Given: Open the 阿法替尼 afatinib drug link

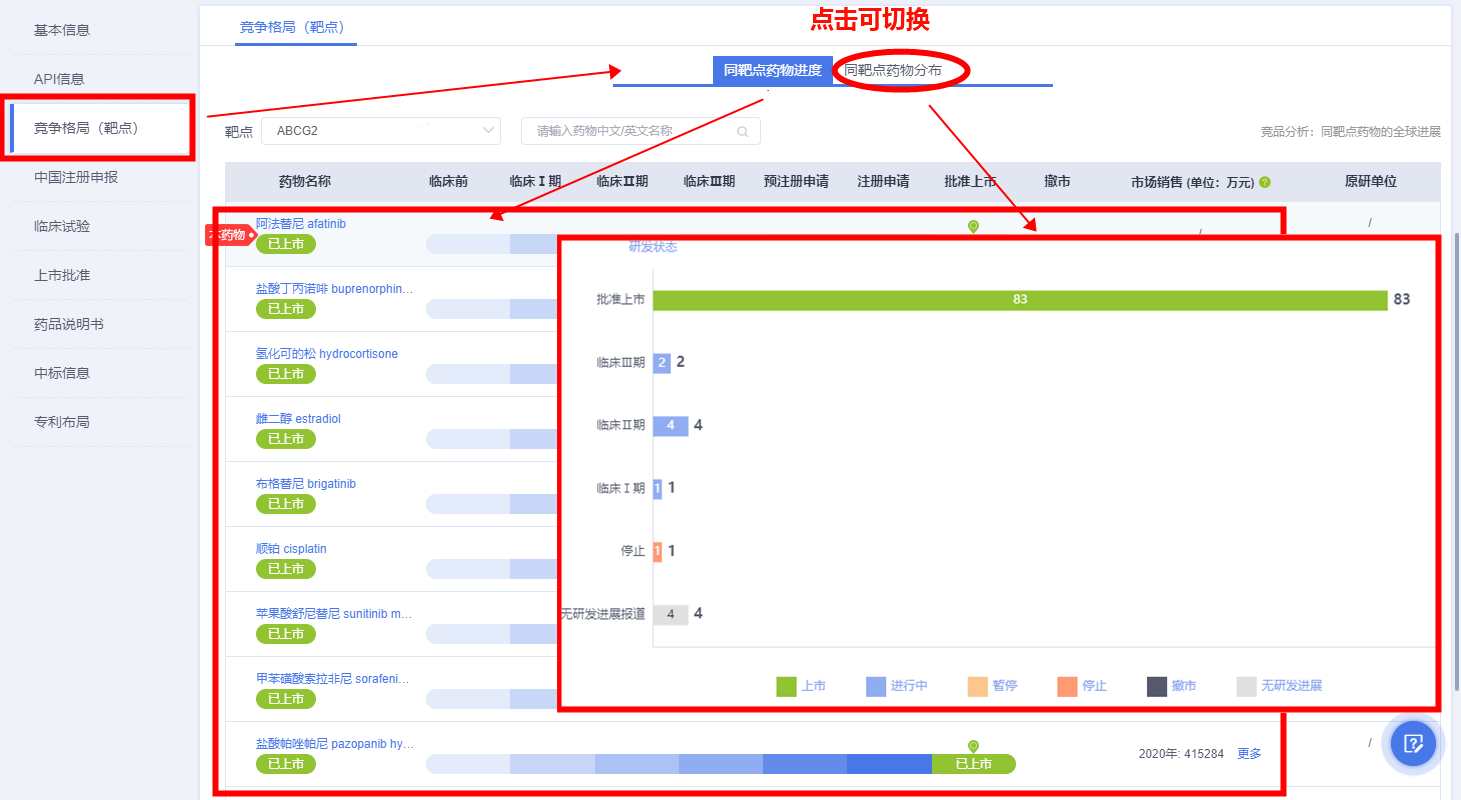Looking at the screenshot, I should coord(301,224).
